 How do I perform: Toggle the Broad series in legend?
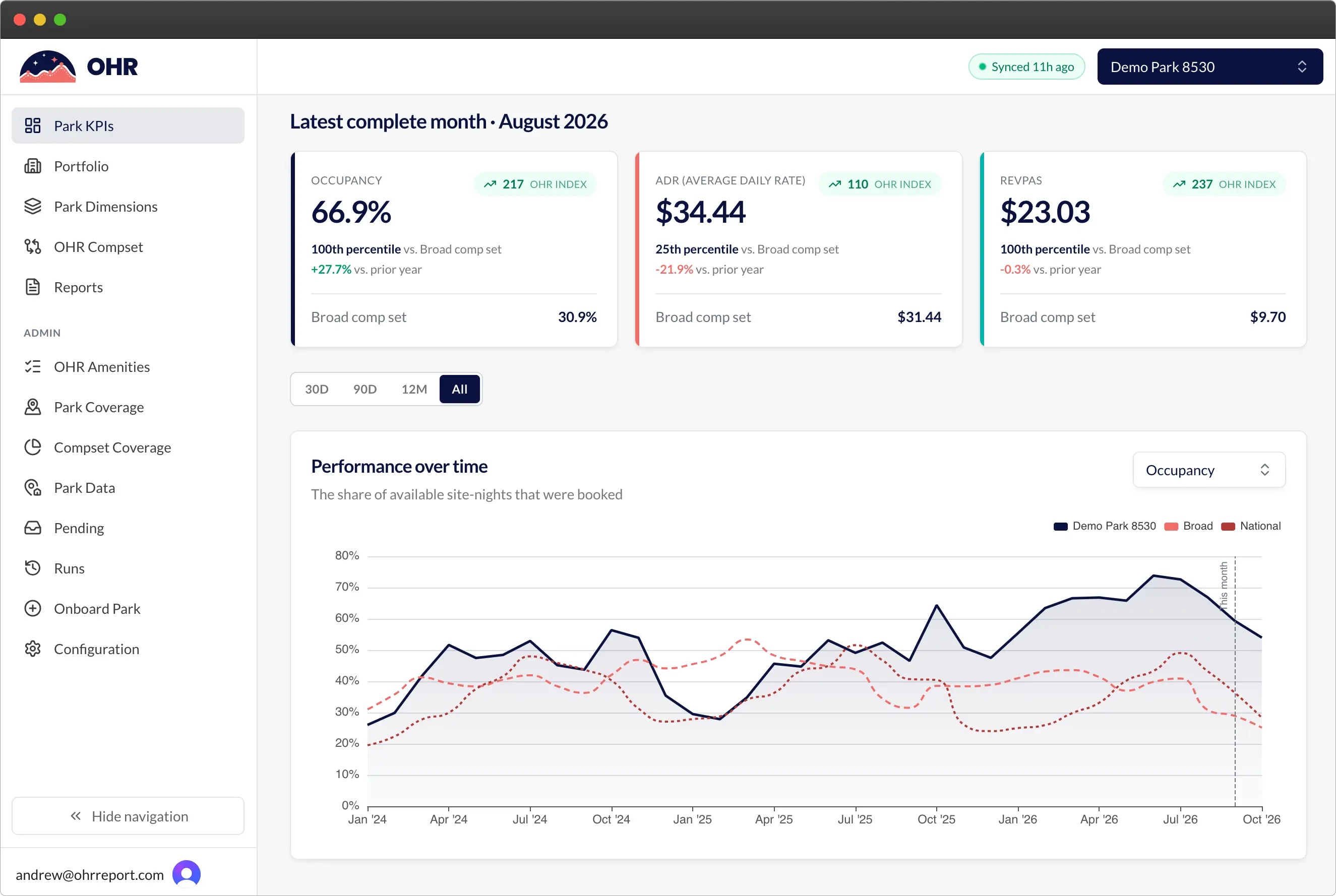click(x=1188, y=526)
